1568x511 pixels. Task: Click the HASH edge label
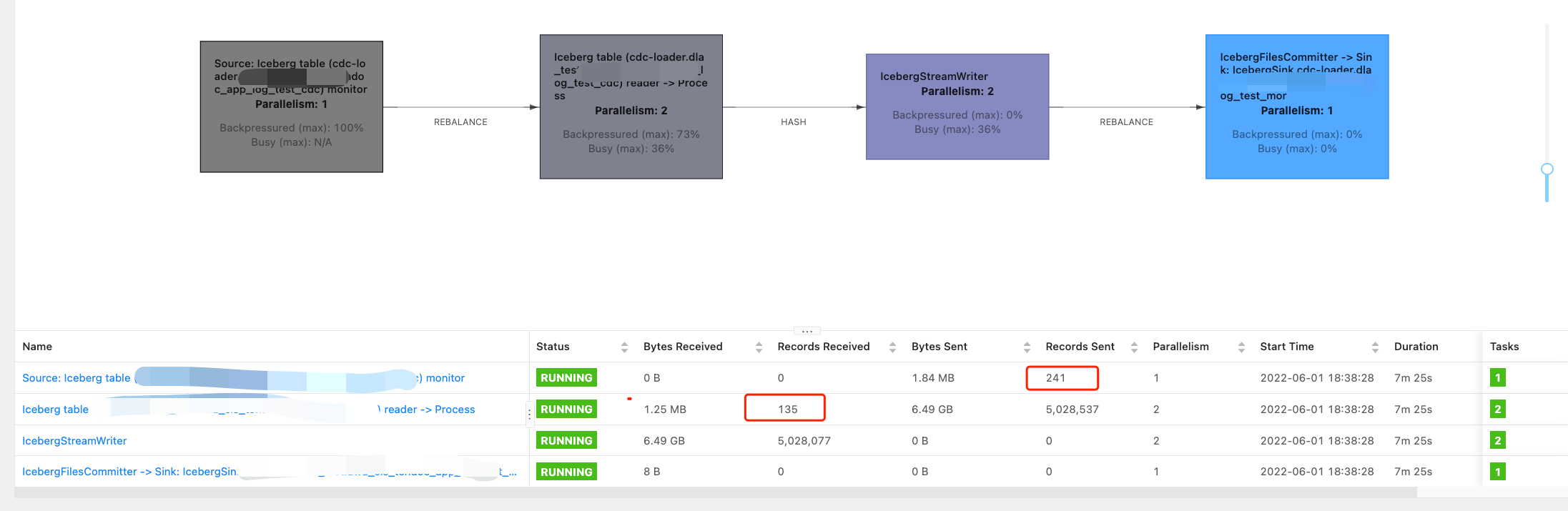coord(794,122)
